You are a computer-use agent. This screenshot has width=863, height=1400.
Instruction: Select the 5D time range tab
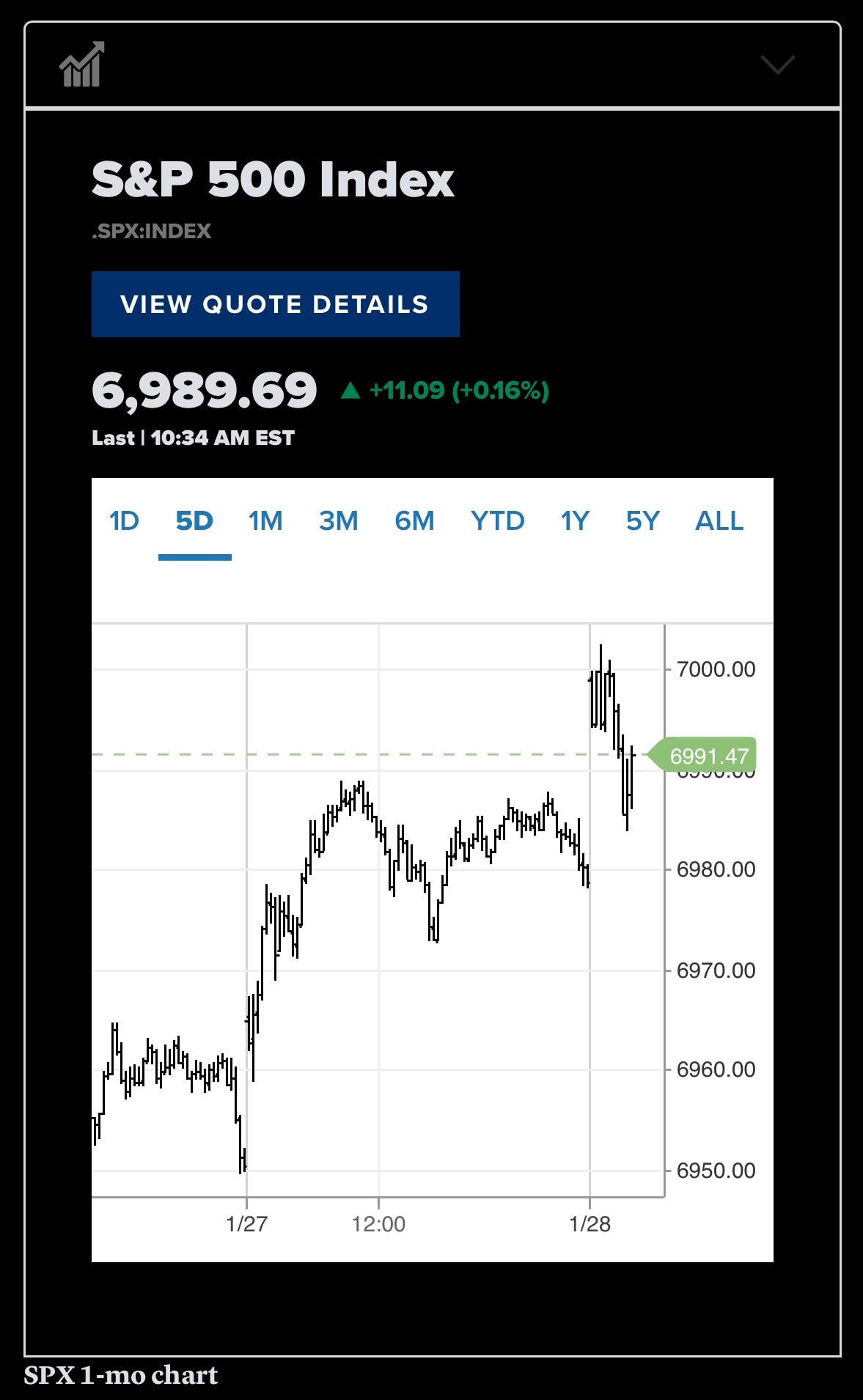click(194, 521)
